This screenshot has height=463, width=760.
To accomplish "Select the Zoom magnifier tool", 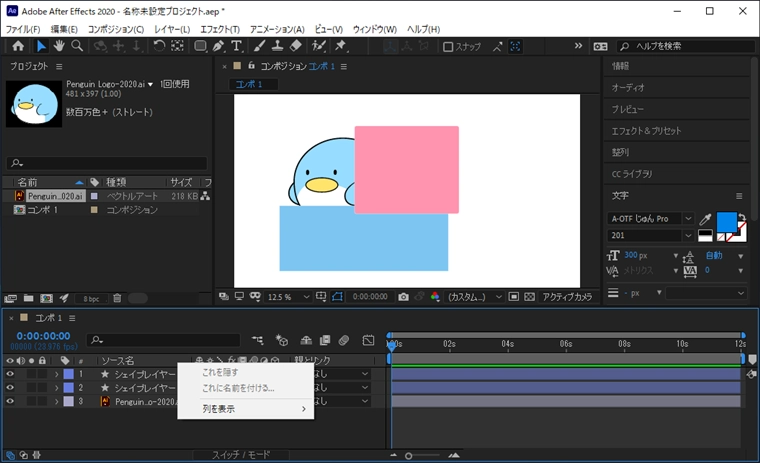I will click(77, 46).
